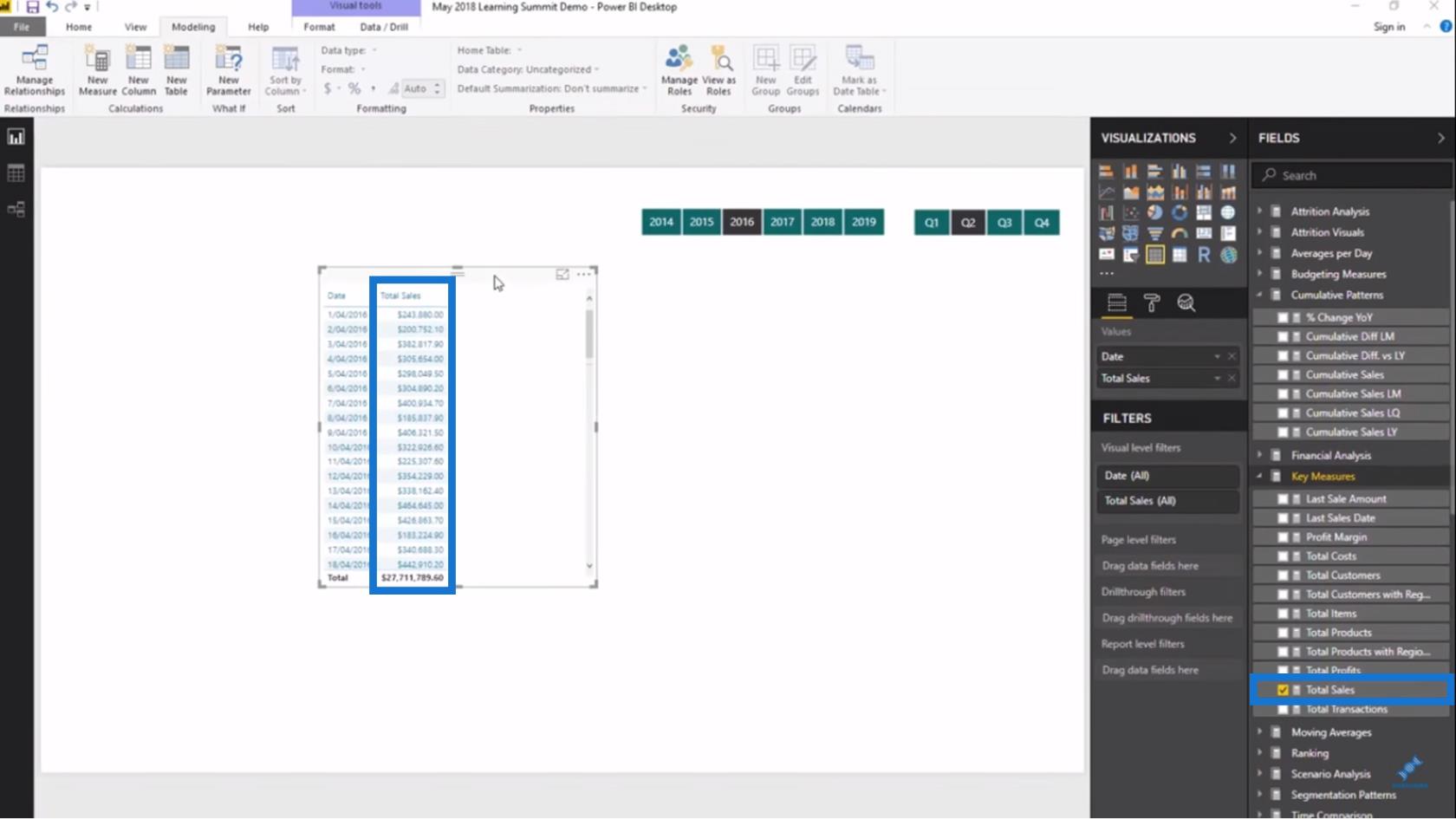Select the Stacked bar chart visualization icon
This screenshot has height=819, width=1456.
[x=1107, y=171]
